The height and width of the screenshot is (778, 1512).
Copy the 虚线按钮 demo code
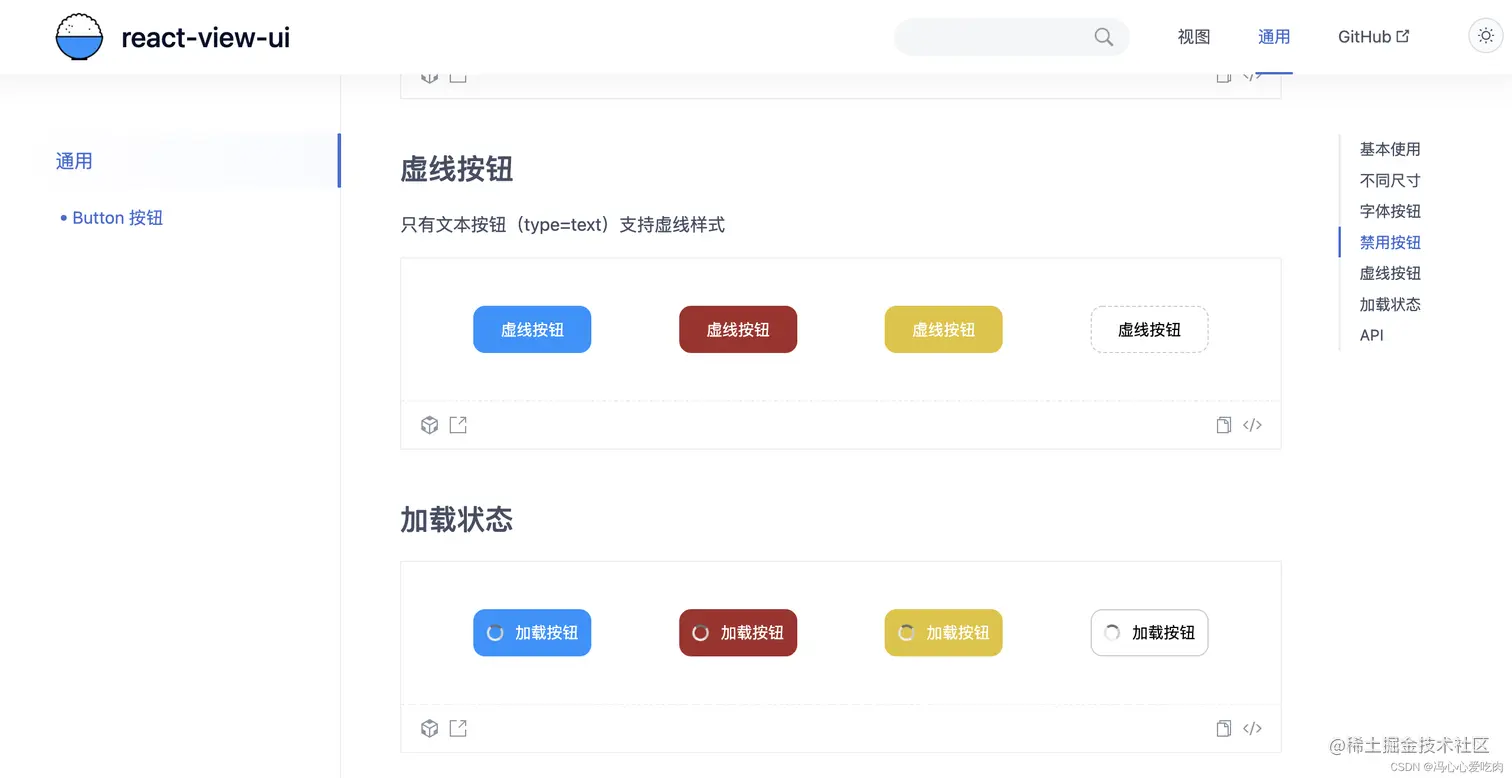[x=1223, y=424]
